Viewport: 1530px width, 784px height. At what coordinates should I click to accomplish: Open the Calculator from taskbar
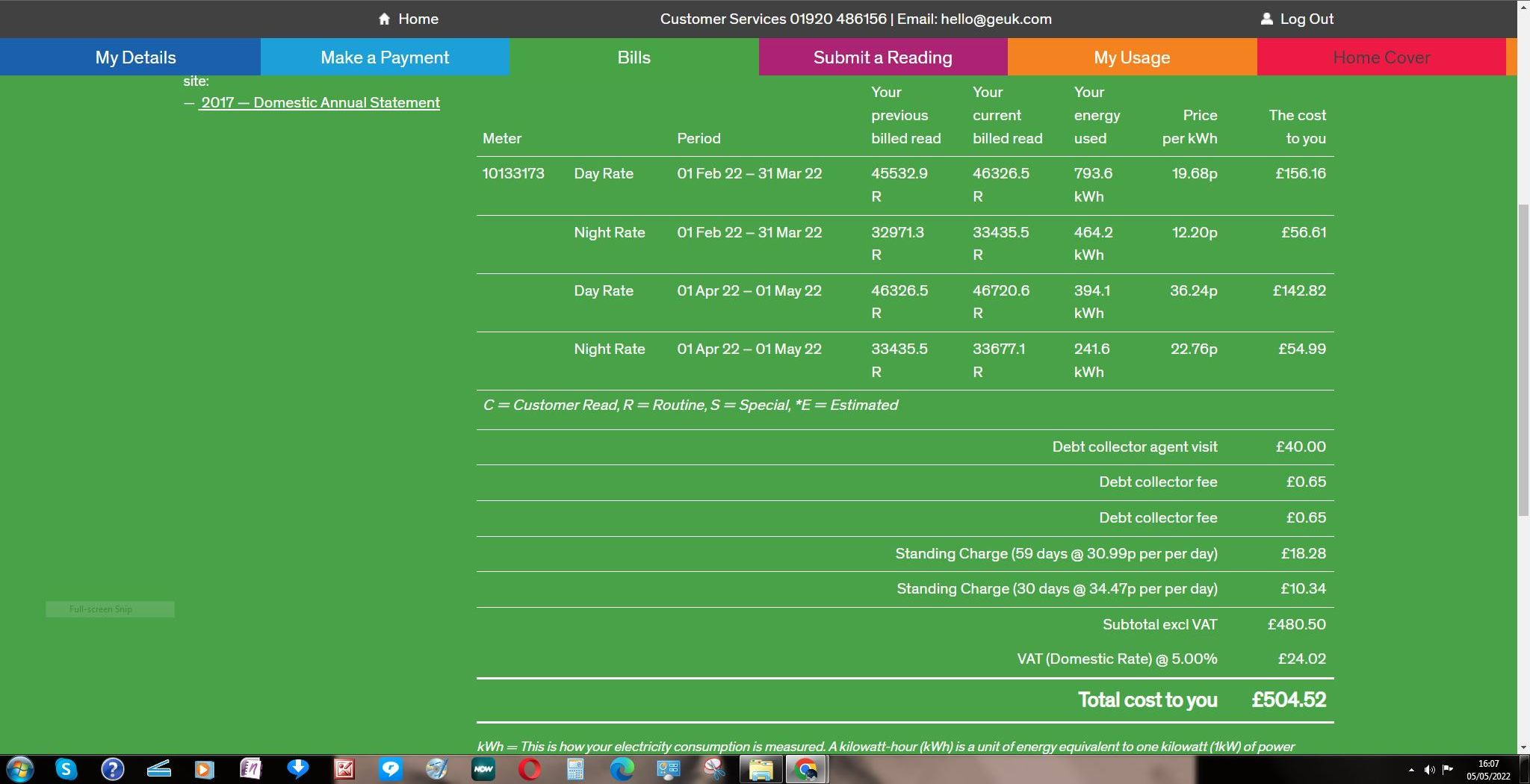[x=575, y=769]
